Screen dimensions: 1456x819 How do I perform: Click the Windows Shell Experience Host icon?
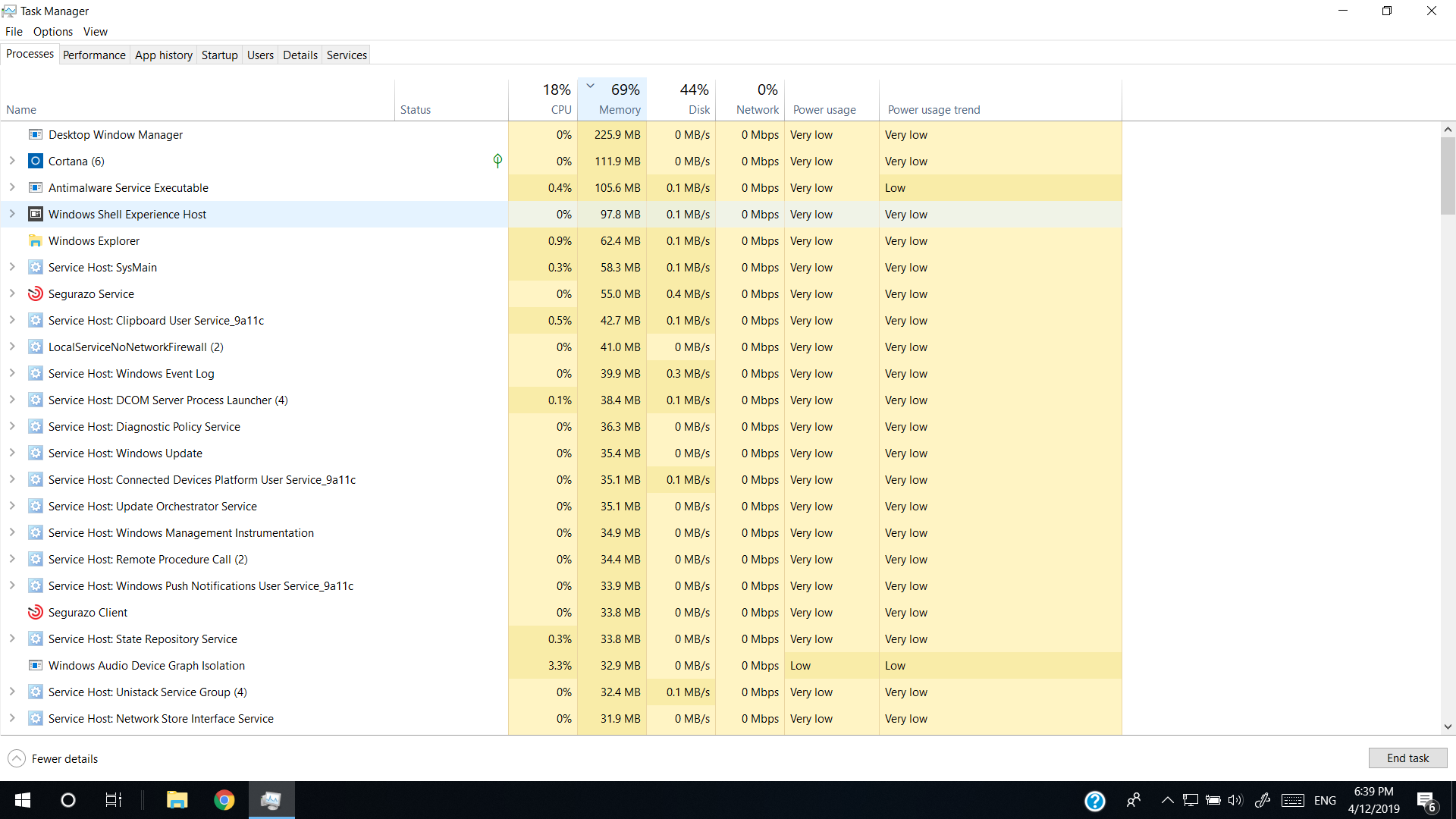tap(35, 215)
